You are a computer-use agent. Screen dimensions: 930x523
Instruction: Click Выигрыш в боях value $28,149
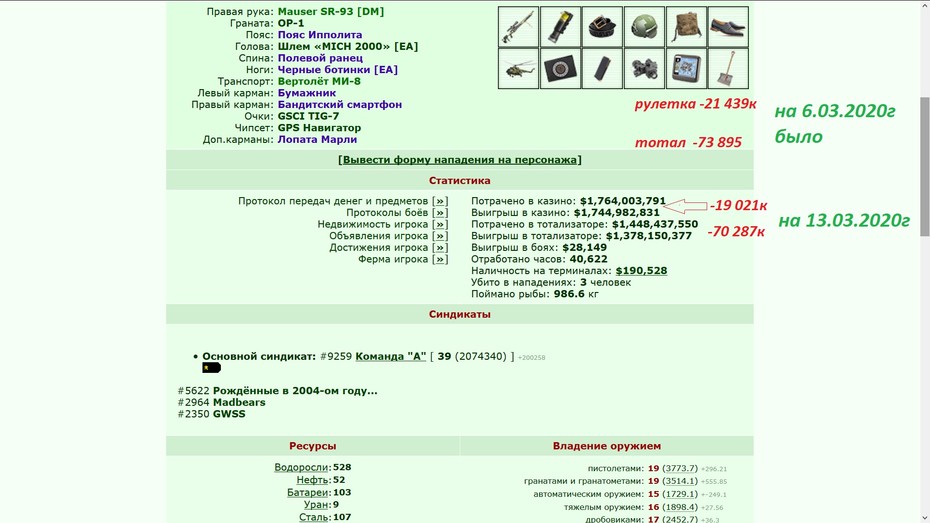(x=585, y=247)
